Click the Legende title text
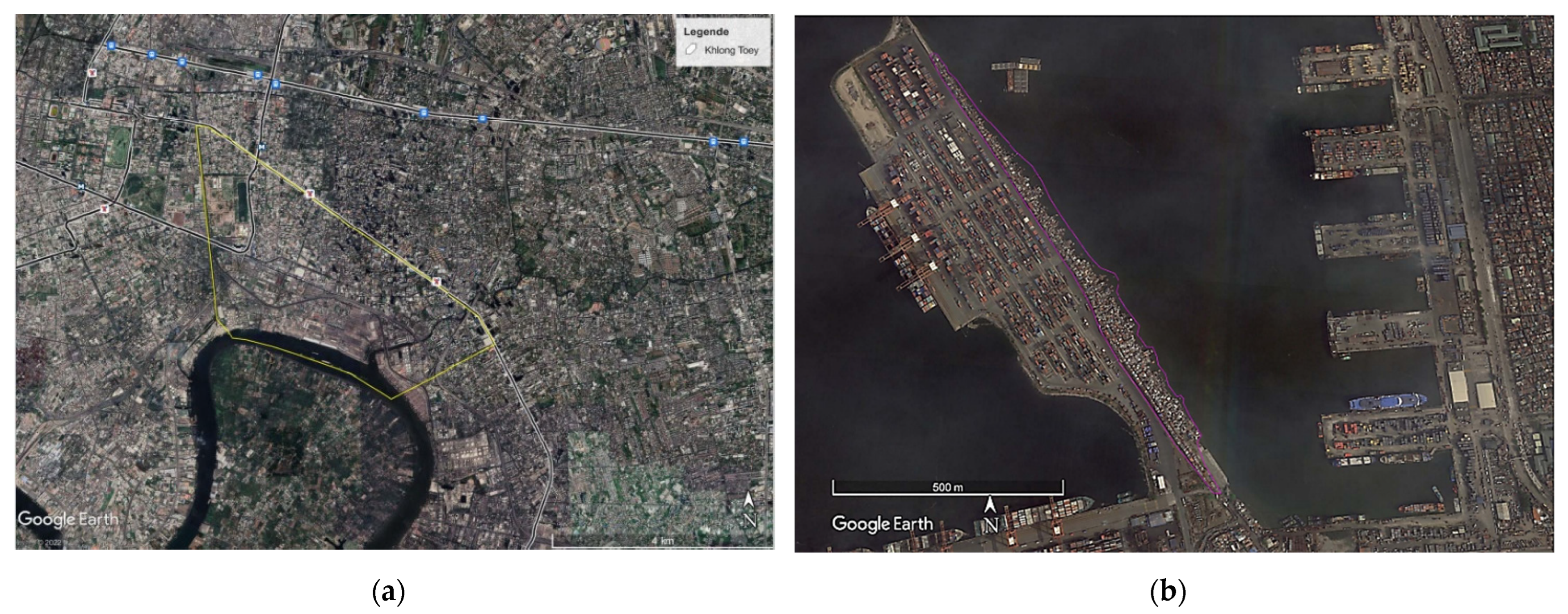The image size is (1568, 614). [x=706, y=32]
